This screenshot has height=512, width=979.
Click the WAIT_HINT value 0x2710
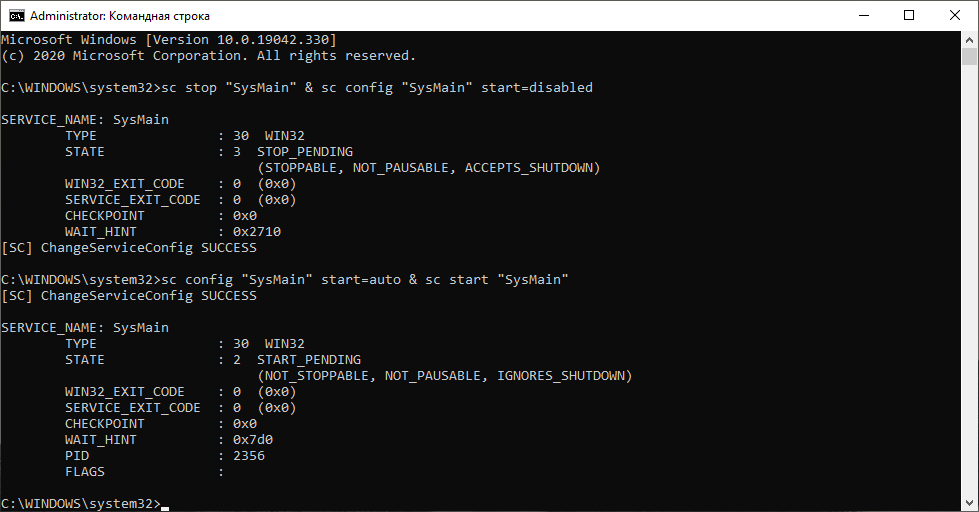point(257,232)
